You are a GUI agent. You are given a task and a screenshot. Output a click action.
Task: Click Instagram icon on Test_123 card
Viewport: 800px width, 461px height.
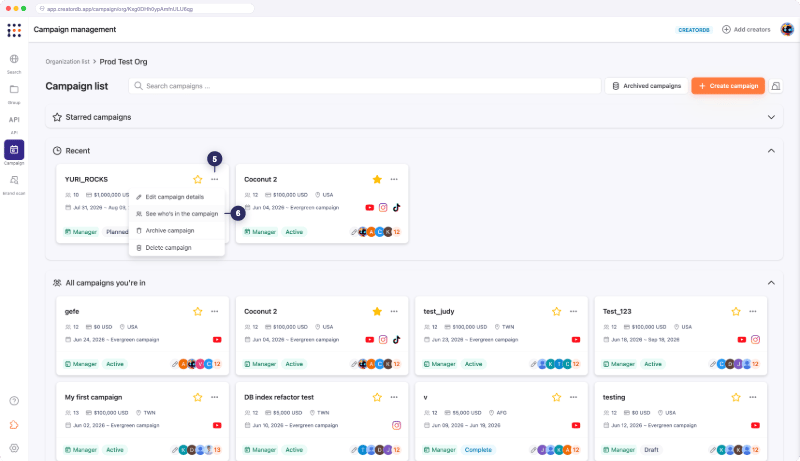756,340
